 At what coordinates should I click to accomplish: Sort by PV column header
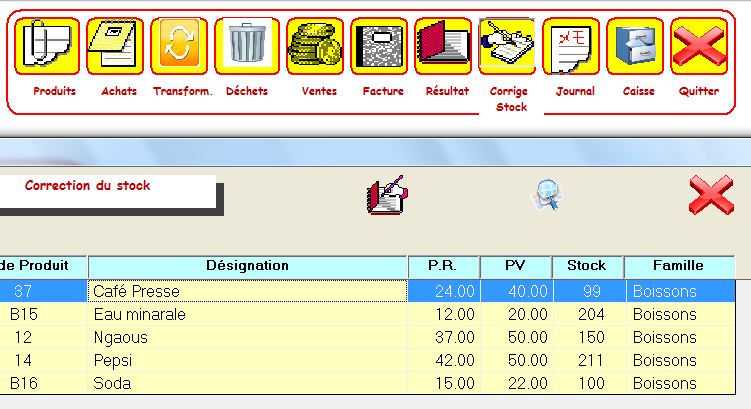516,266
